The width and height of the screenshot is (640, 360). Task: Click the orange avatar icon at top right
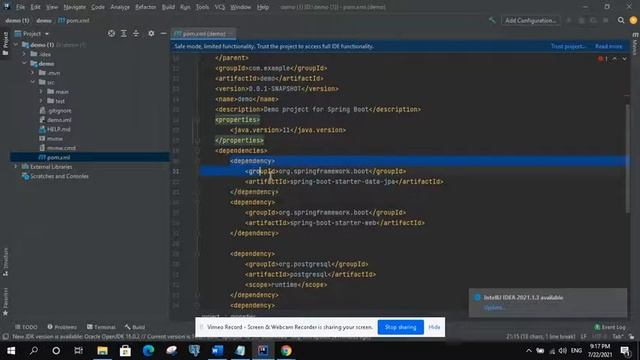[633, 20]
